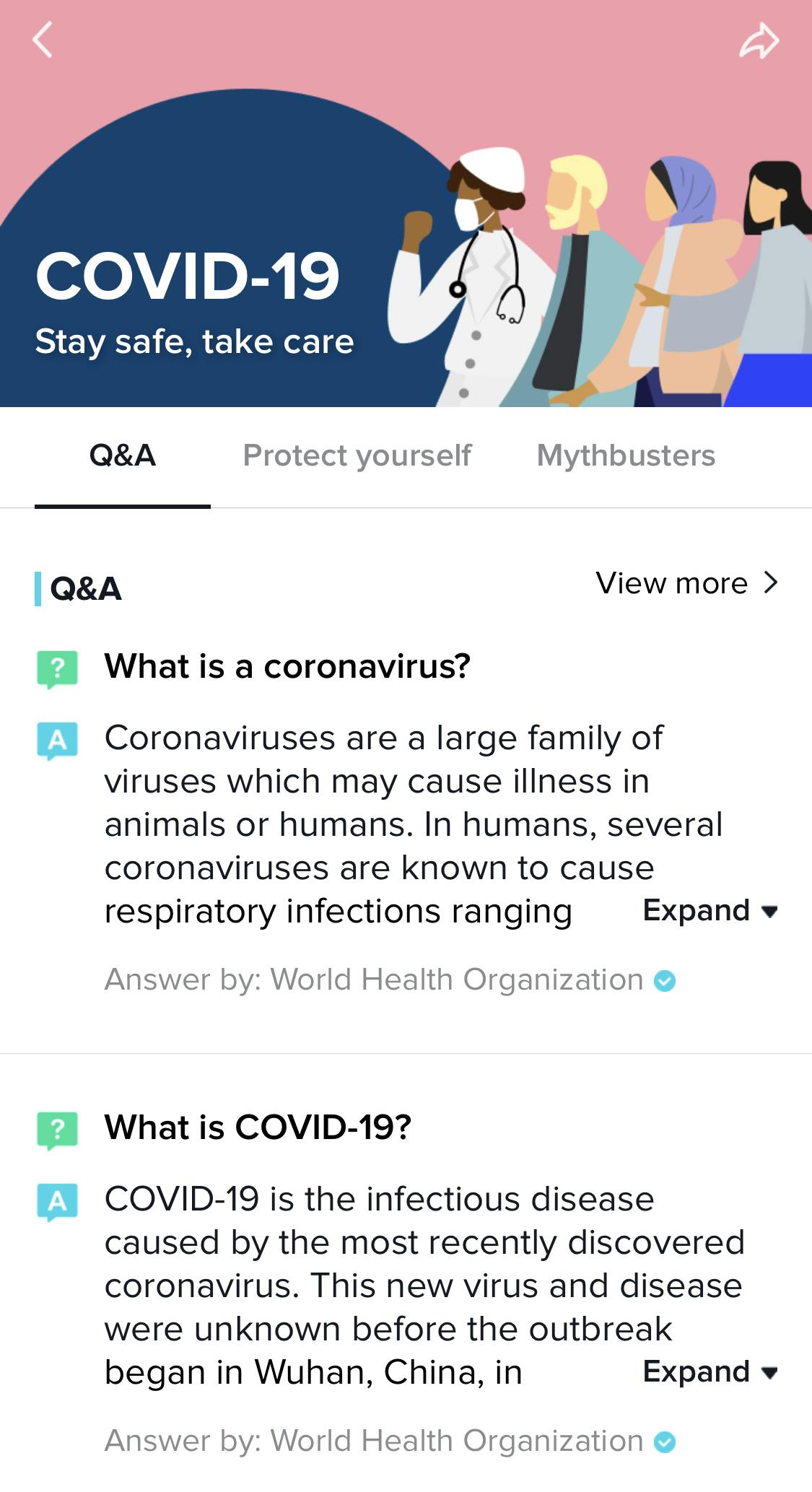The height and width of the screenshot is (1492, 812).
Task: Tap the verified badge under the coronavirus answer
Action: [664, 981]
